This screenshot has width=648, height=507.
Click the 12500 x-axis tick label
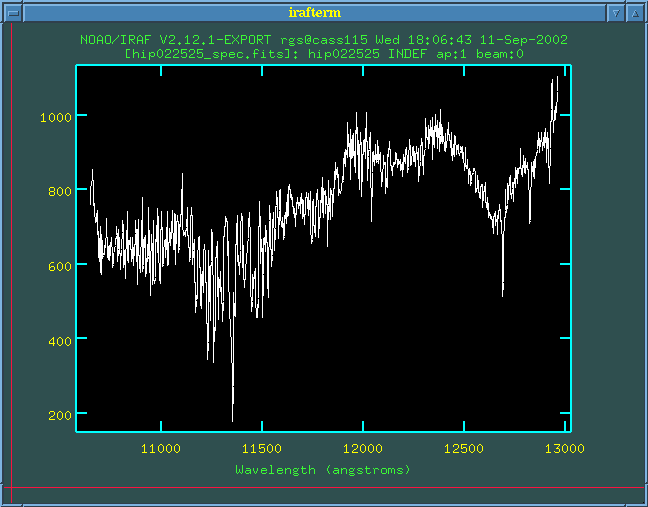[464, 448]
